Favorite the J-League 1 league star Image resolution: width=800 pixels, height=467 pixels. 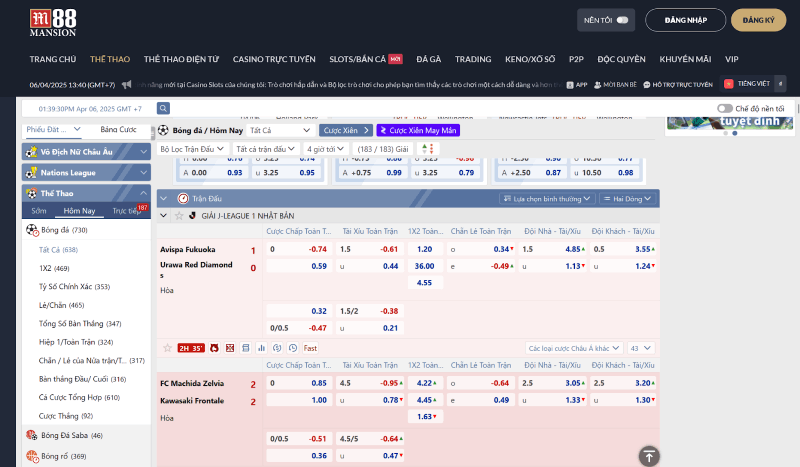[179, 216]
